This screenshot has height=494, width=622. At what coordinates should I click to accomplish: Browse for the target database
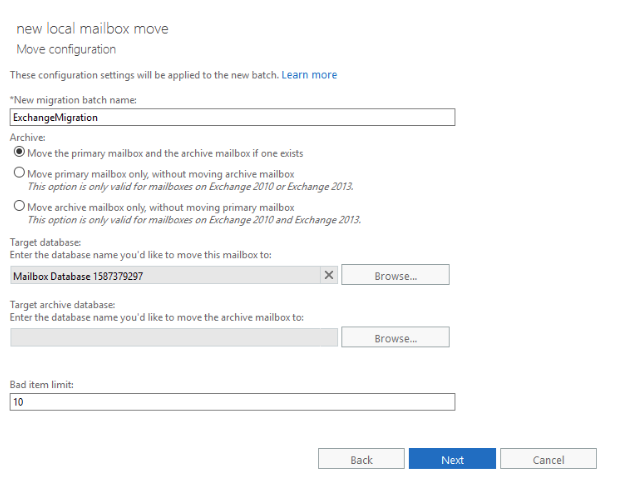click(x=395, y=275)
